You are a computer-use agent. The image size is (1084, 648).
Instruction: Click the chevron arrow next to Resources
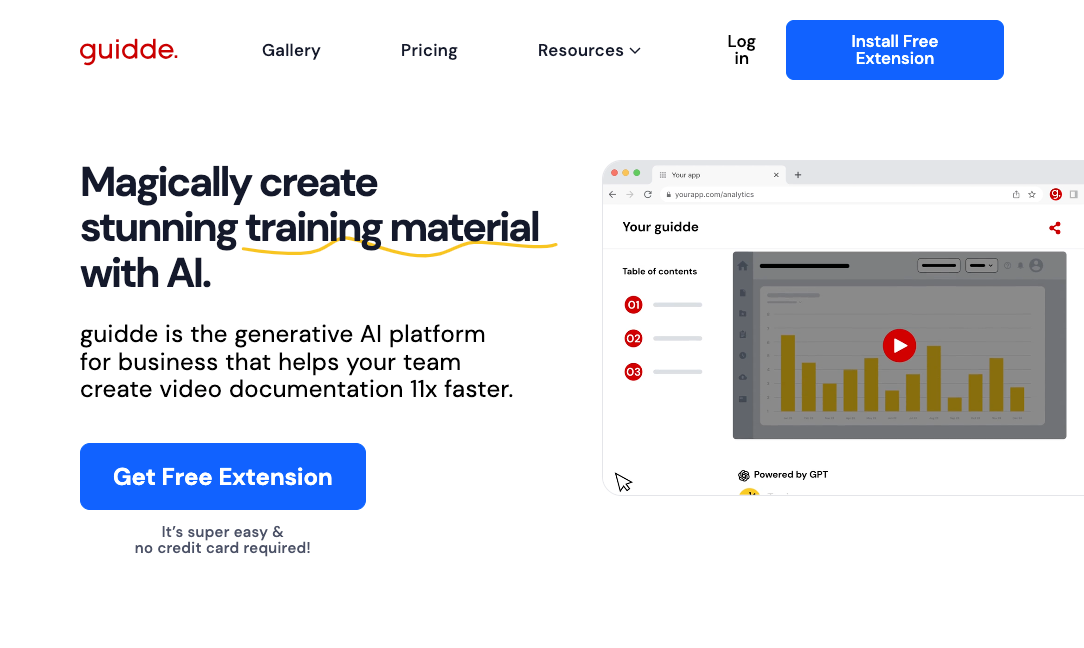point(635,51)
